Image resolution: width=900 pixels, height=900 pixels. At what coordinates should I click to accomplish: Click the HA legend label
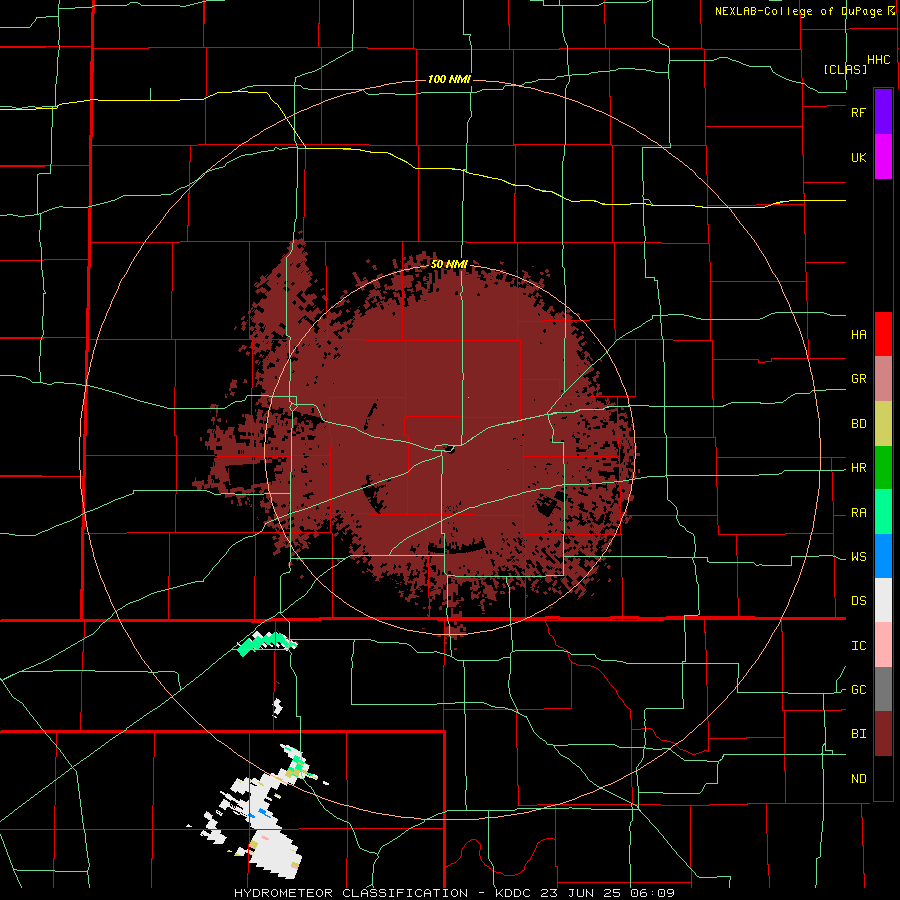[858, 335]
